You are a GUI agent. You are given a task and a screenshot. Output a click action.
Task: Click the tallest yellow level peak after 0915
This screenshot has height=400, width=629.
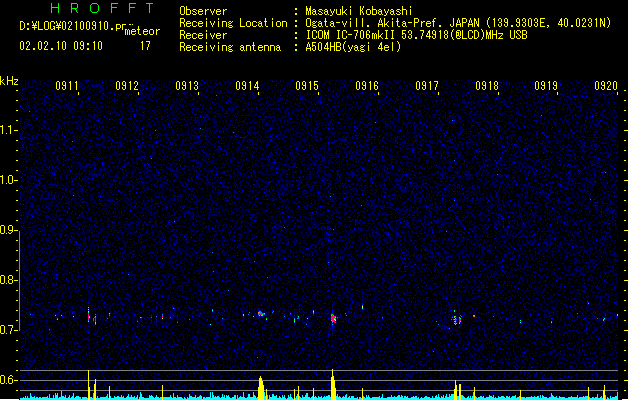tap(333, 384)
